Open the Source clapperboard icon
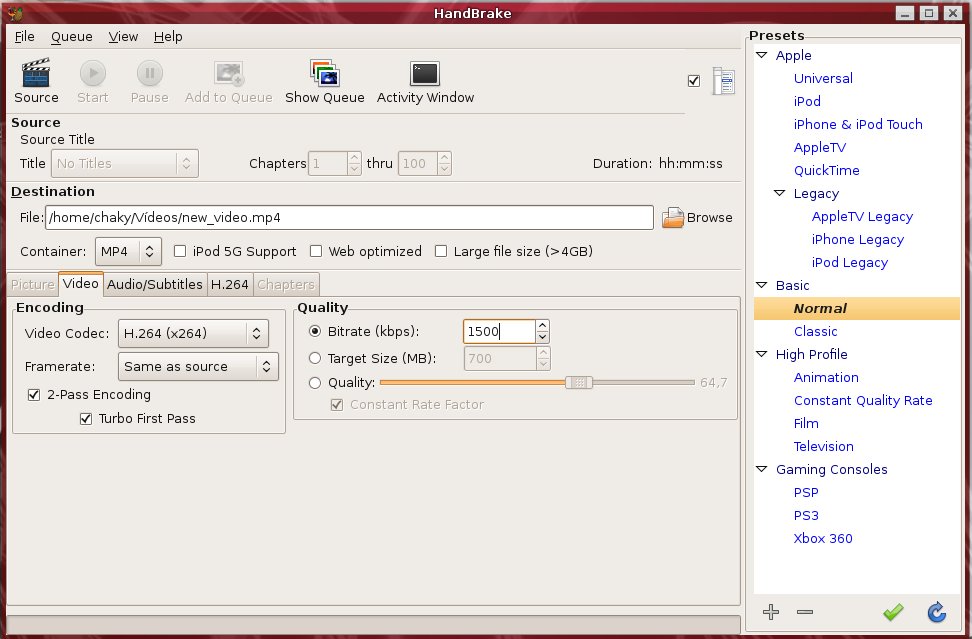The image size is (972, 639). tap(35, 73)
